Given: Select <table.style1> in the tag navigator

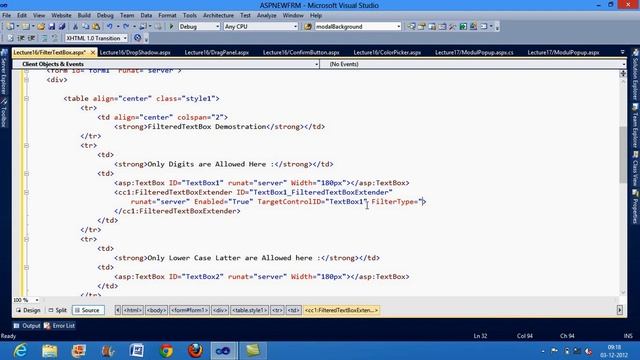Looking at the screenshot, I should tap(249, 310).
